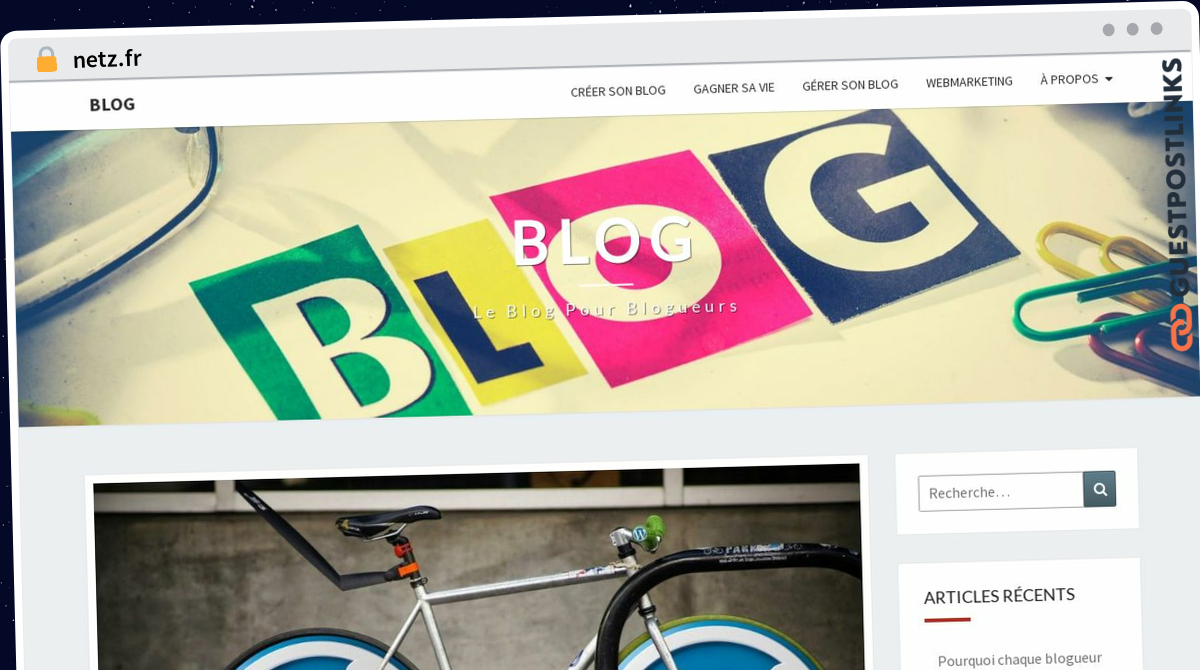Focus the Recherche search input field
The height and width of the screenshot is (670, 1200).
tap(1001, 491)
